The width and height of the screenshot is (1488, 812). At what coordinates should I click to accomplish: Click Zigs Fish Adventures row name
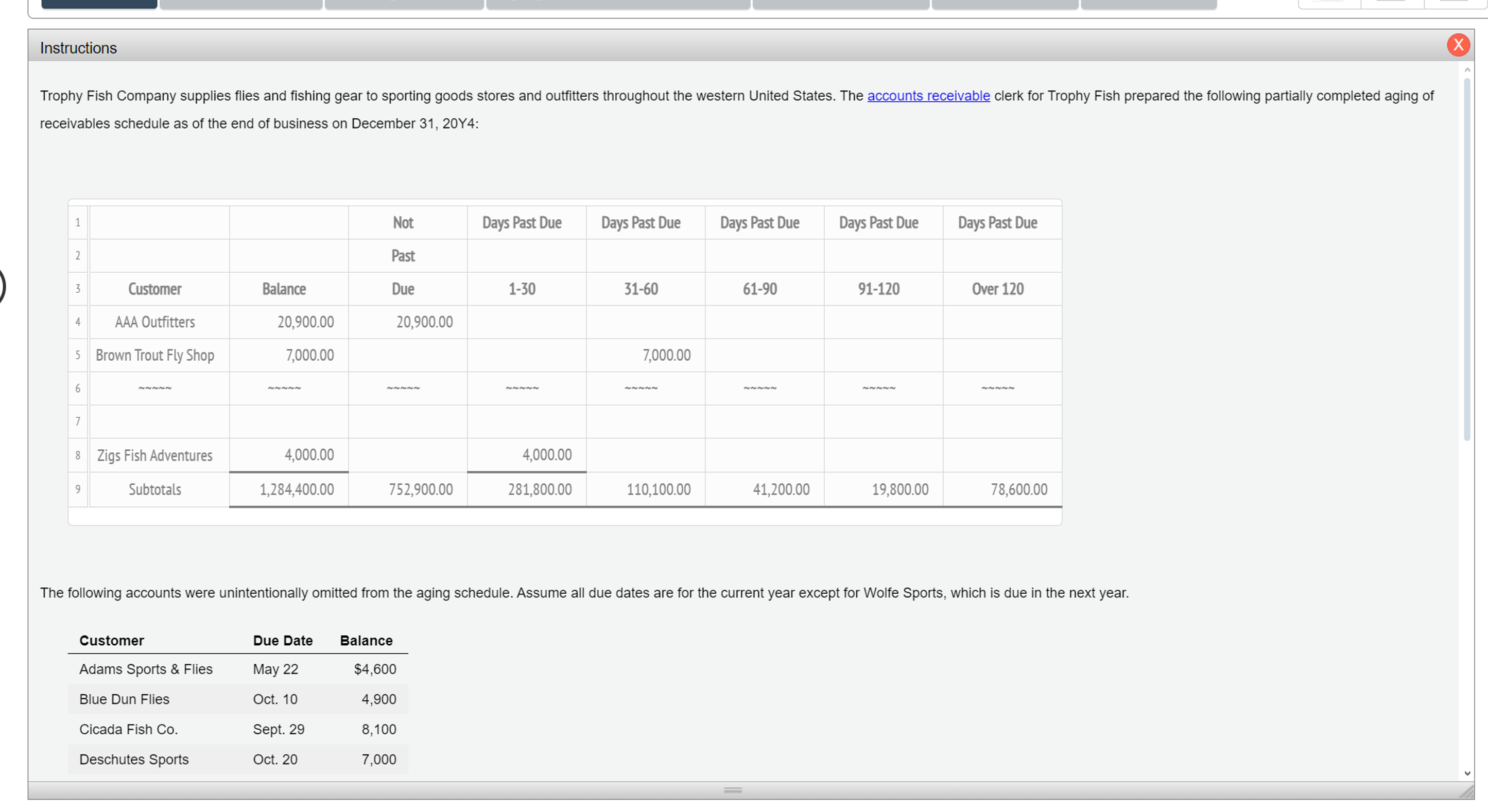tap(155, 455)
